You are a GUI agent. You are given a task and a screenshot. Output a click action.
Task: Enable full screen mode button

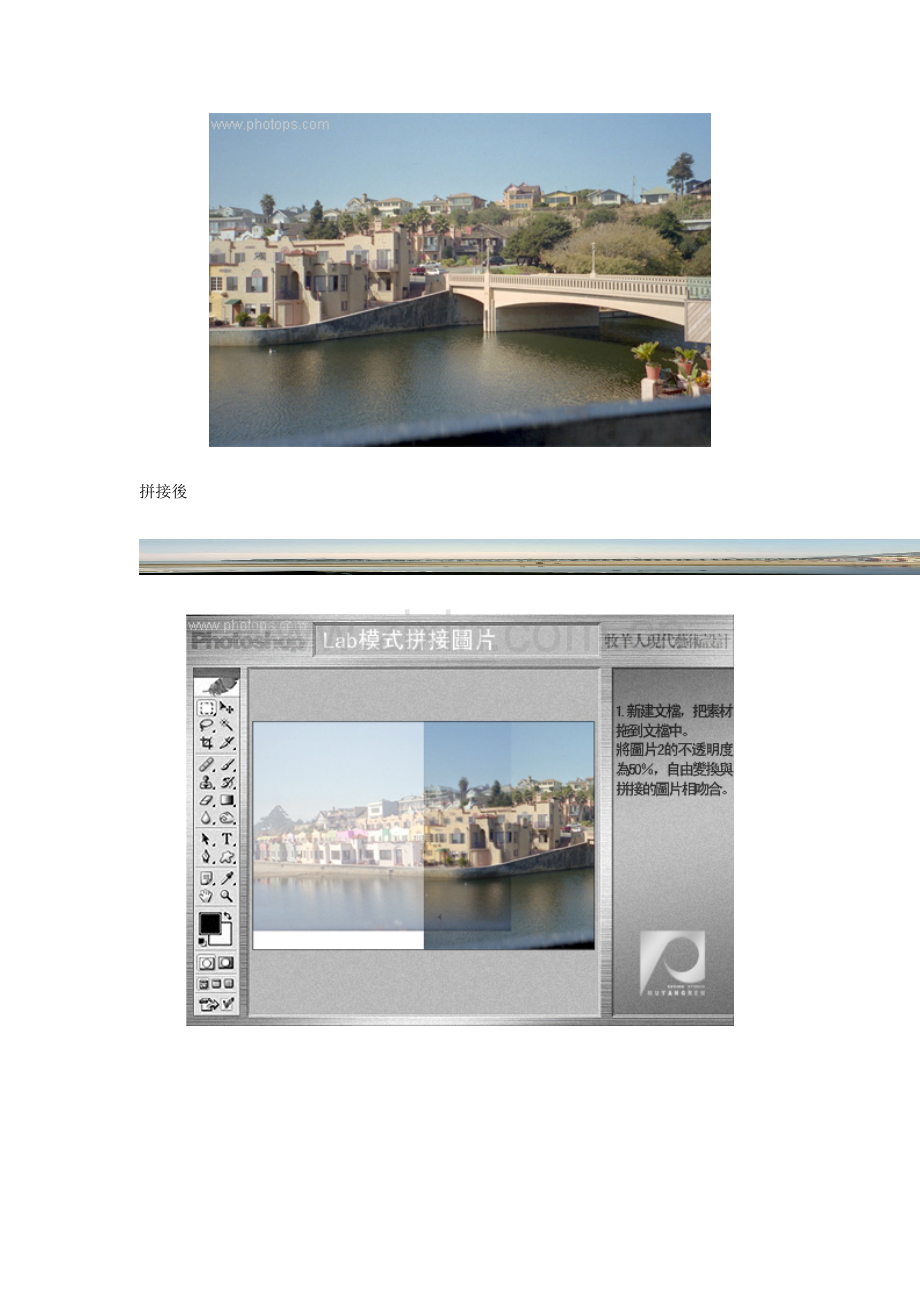[229, 984]
